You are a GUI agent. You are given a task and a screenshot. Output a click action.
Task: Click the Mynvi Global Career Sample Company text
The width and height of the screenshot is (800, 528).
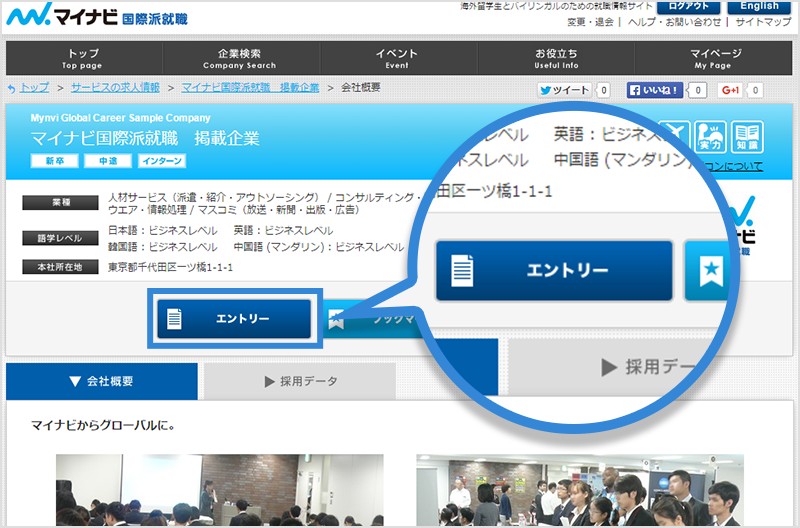tap(120, 118)
